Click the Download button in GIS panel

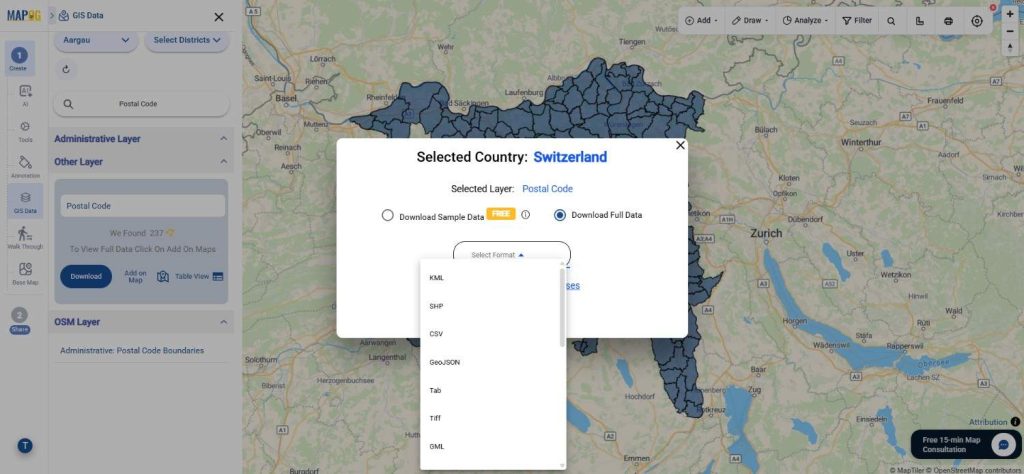point(86,276)
